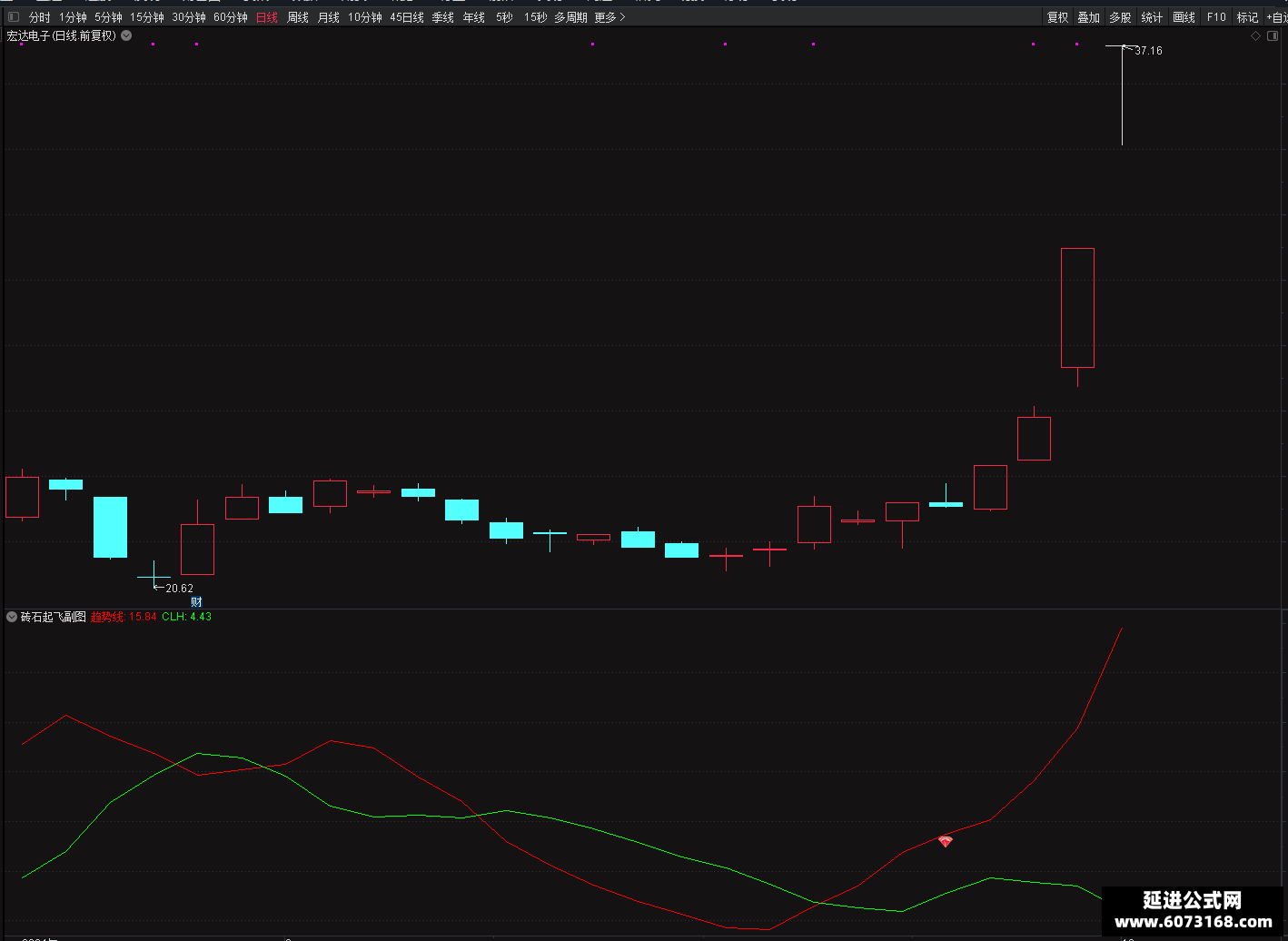Toggle the side panel icon beside the diamond
The image size is (1288, 941).
pos(1273,36)
